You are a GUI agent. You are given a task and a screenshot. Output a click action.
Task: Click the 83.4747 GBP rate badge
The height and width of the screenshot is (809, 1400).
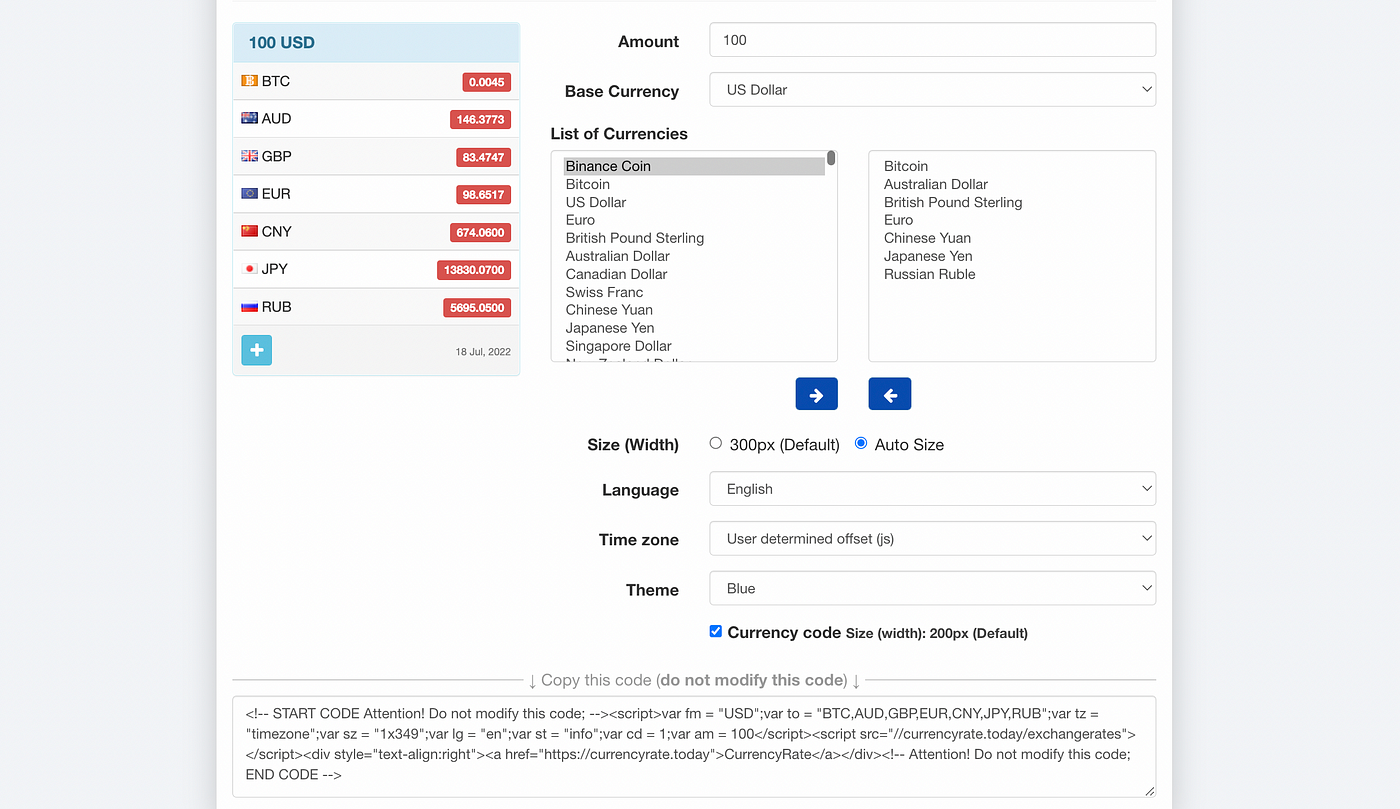(483, 157)
